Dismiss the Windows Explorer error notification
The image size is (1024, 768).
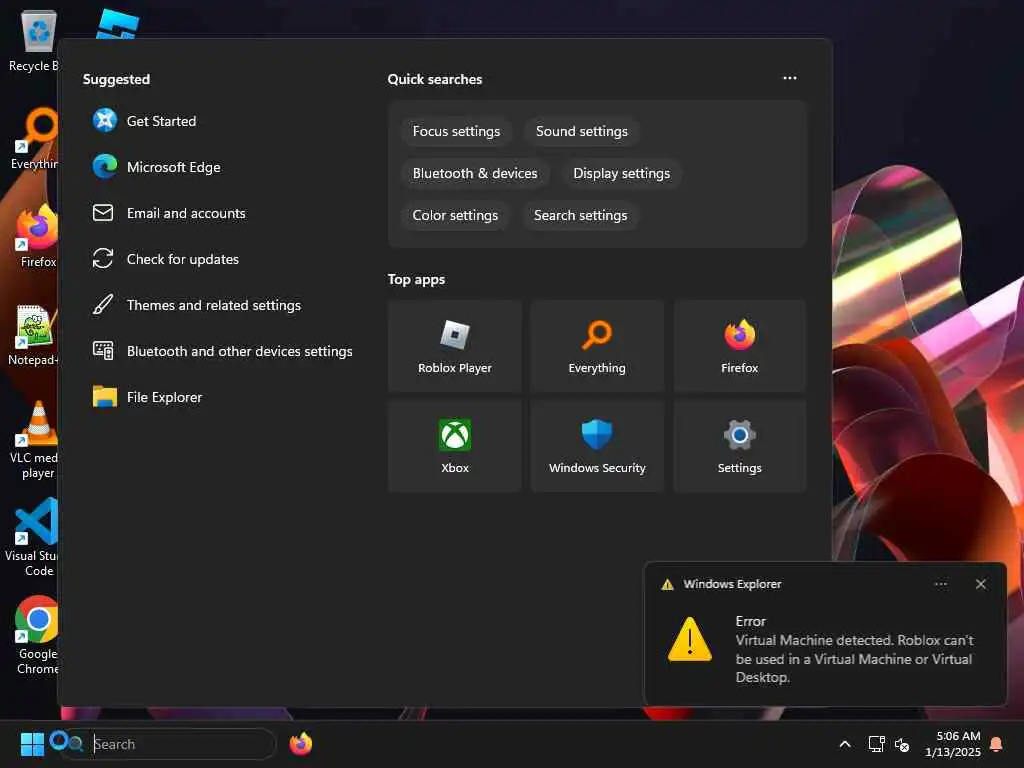[980, 584]
